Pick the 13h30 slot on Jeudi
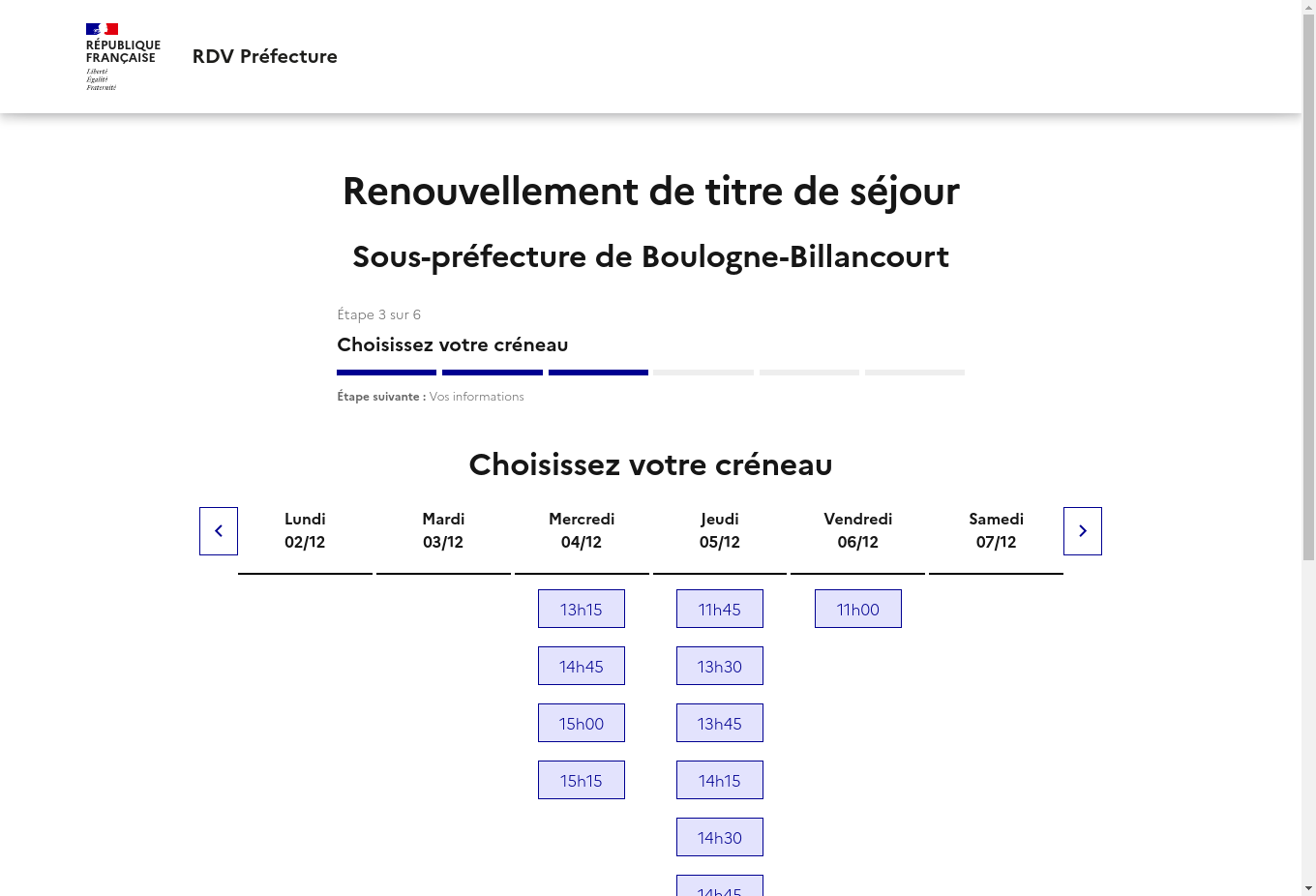This screenshot has height=896, width=1316. (720, 666)
